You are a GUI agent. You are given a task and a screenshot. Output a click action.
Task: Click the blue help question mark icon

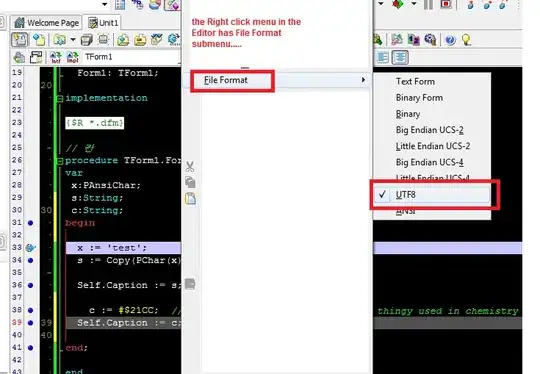(x=450, y=40)
